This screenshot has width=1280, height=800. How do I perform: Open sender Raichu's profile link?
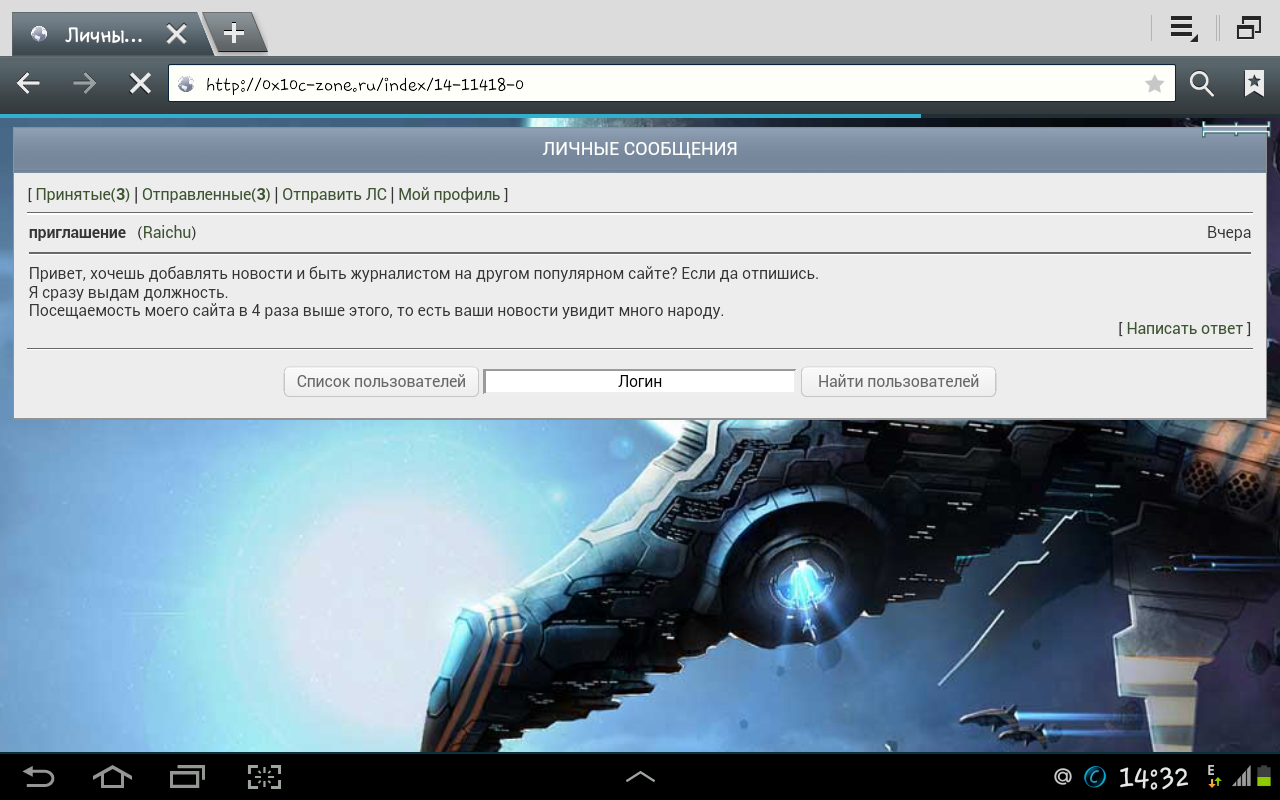pyautogui.click(x=167, y=232)
